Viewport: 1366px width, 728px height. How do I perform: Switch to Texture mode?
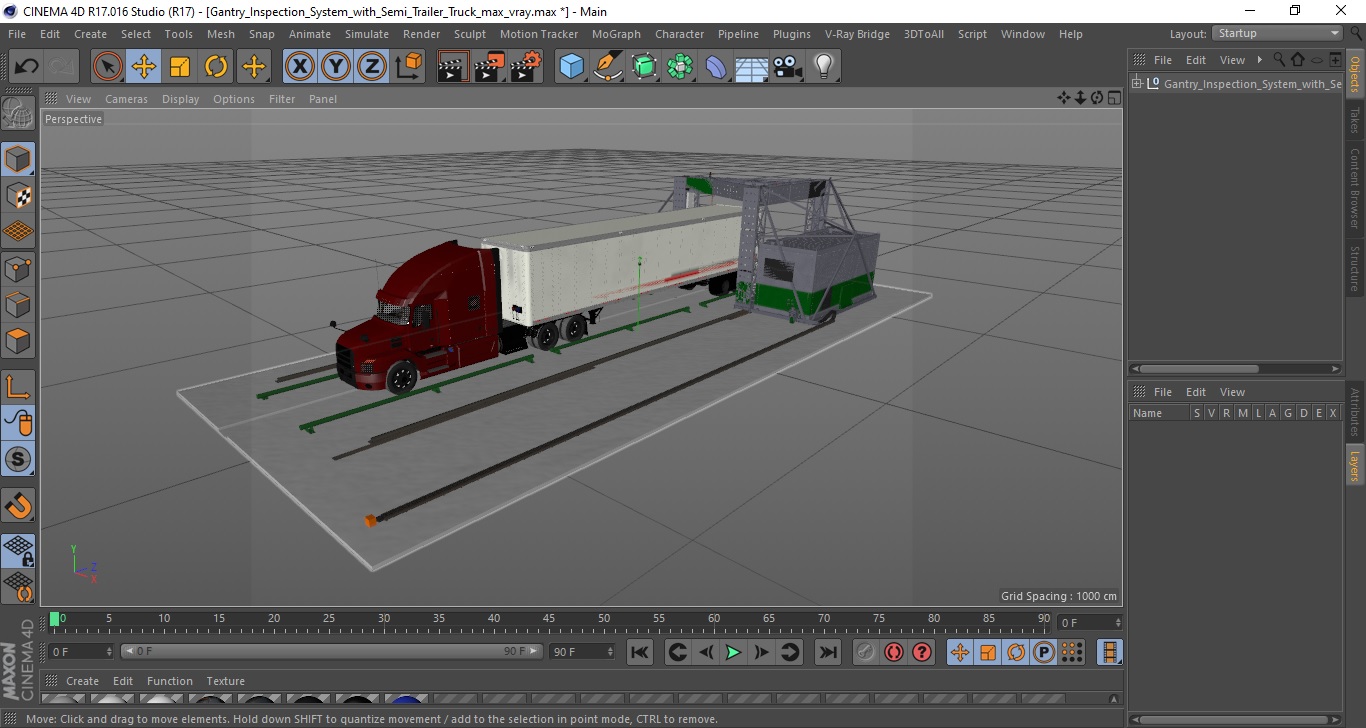point(18,196)
